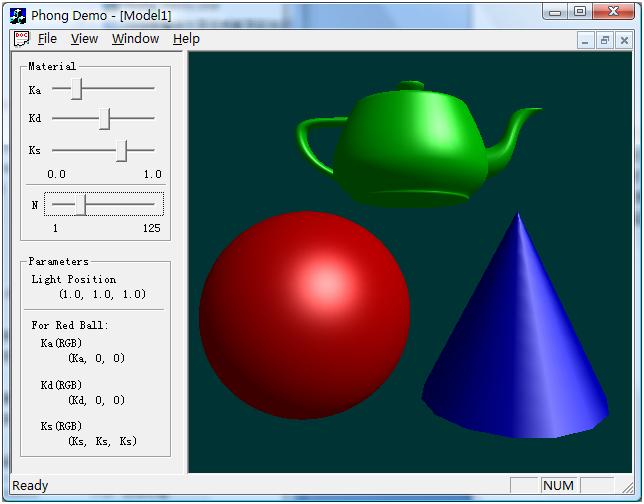Open the Help menu

186,39
